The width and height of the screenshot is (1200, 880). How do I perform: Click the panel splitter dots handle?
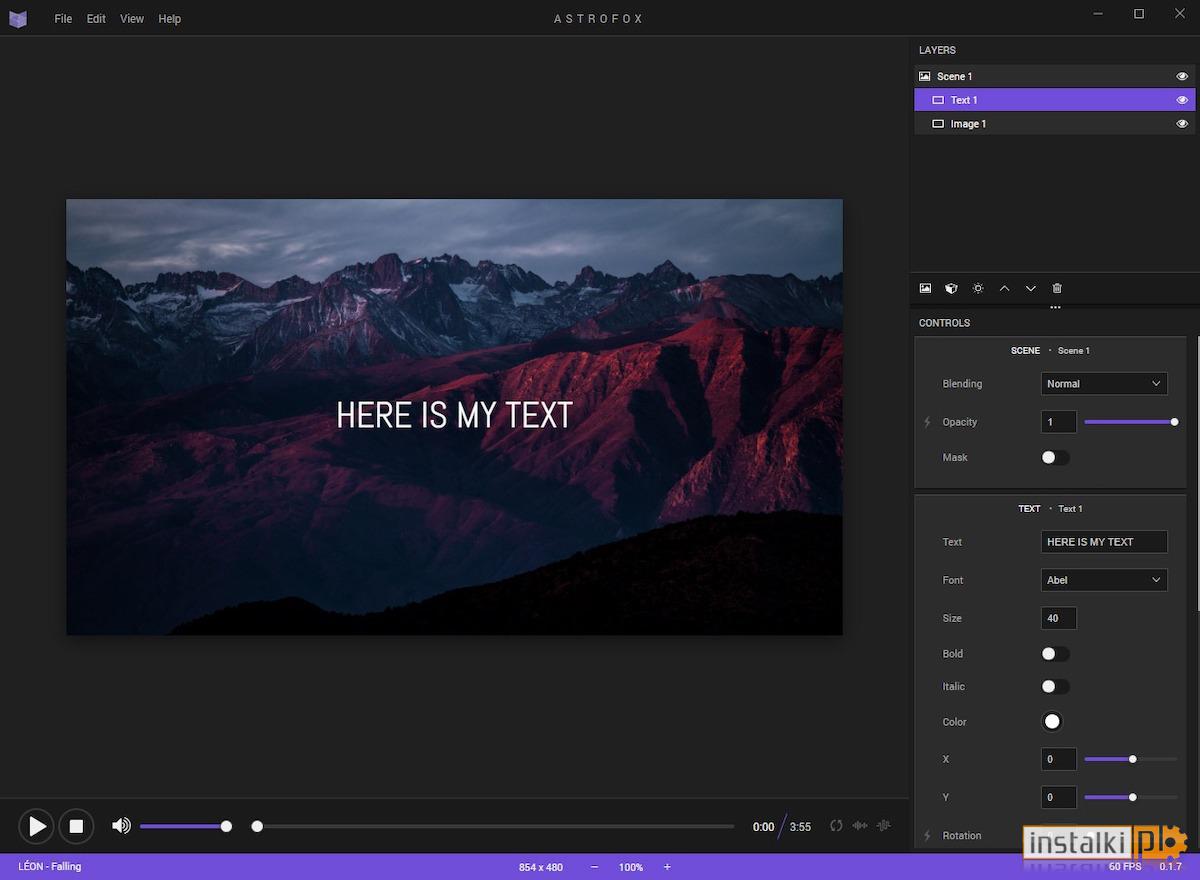1055,307
